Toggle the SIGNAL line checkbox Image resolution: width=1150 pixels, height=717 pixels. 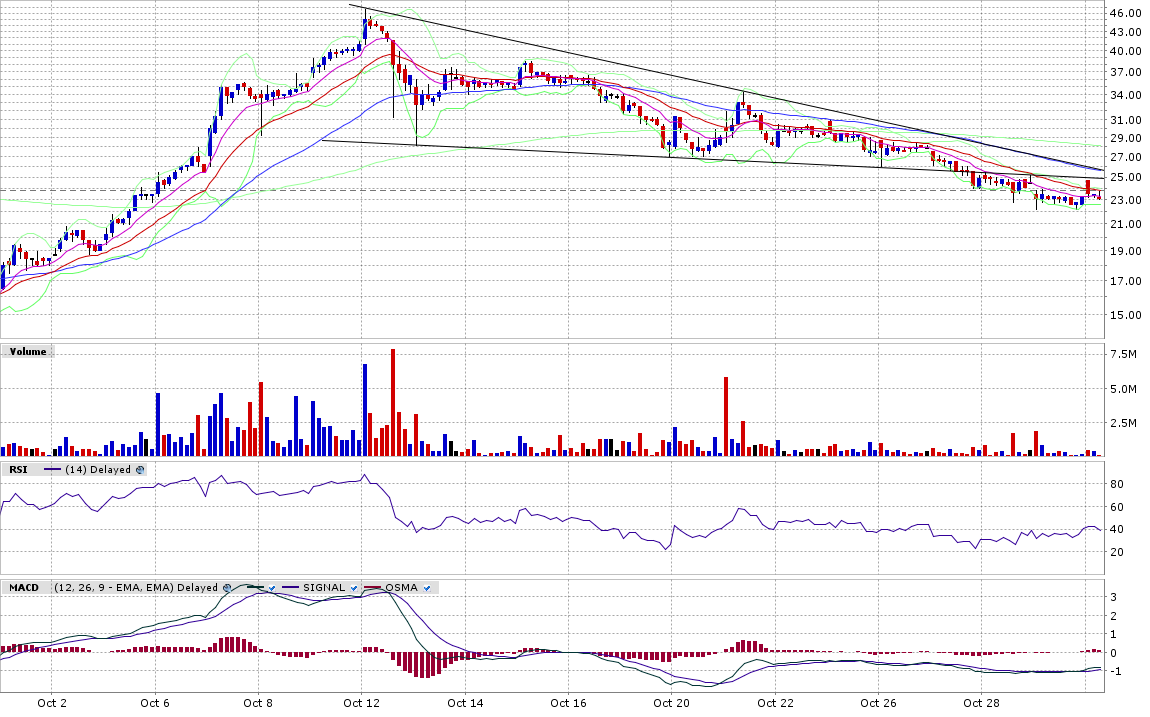click(354, 588)
